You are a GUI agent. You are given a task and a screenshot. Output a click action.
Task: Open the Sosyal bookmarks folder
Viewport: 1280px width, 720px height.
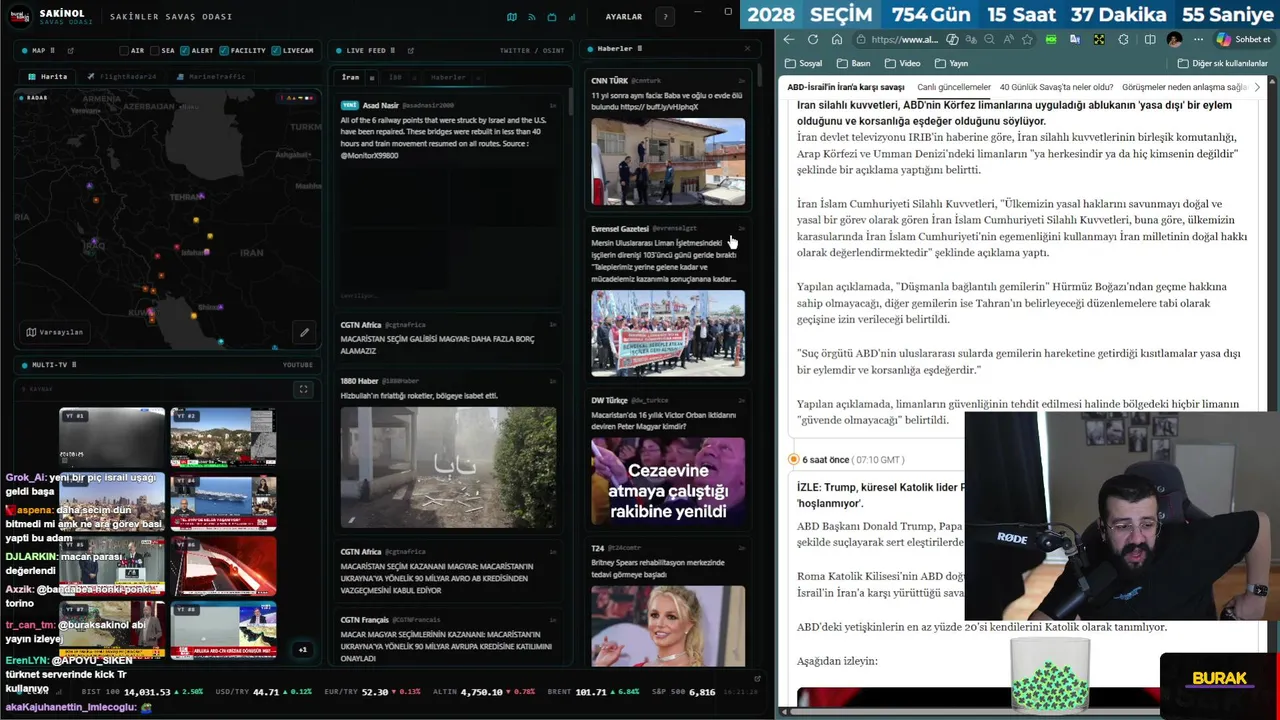point(803,63)
